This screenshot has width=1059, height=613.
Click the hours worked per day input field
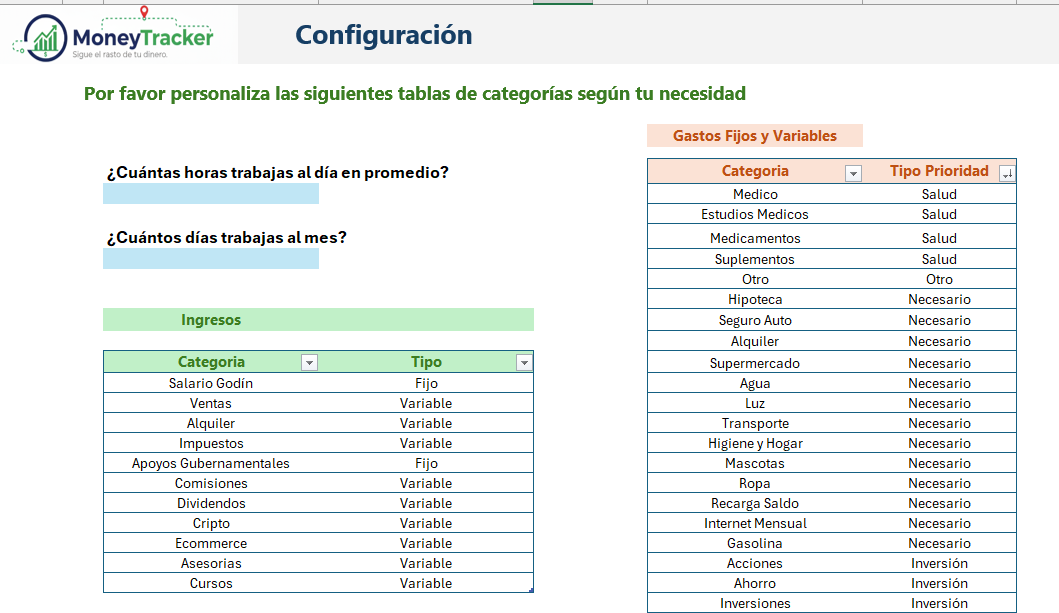click(x=211, y=194)
